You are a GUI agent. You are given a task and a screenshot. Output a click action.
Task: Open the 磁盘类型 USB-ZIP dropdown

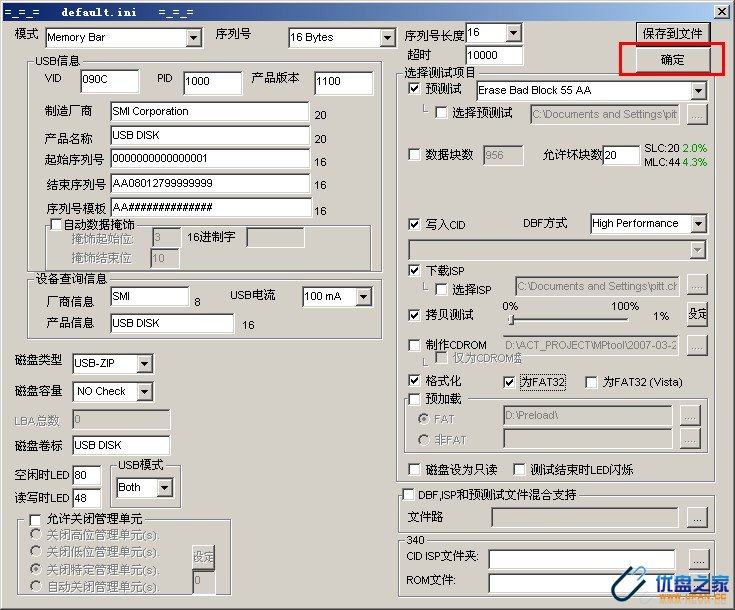pyautogui.click(x=144, y=363)
